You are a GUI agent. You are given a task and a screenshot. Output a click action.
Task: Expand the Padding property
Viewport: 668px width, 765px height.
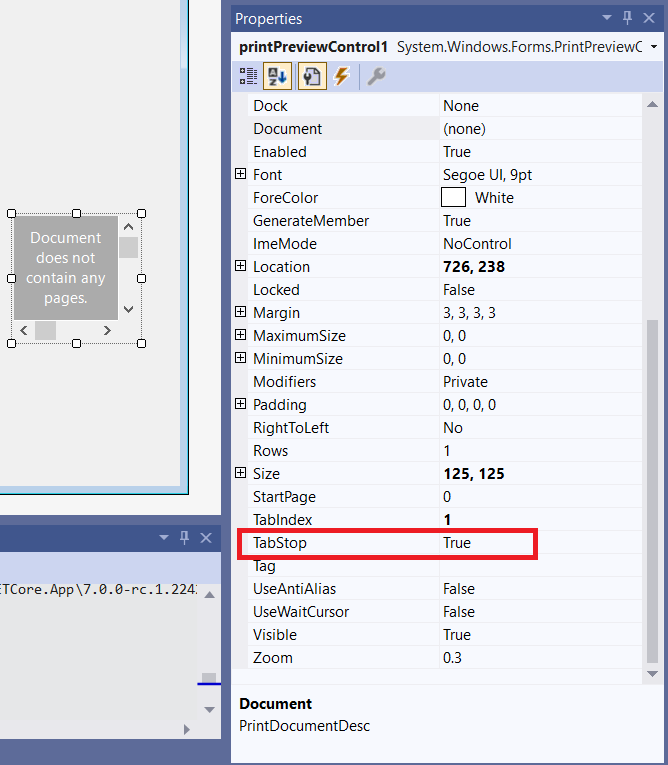coord(240,403)
